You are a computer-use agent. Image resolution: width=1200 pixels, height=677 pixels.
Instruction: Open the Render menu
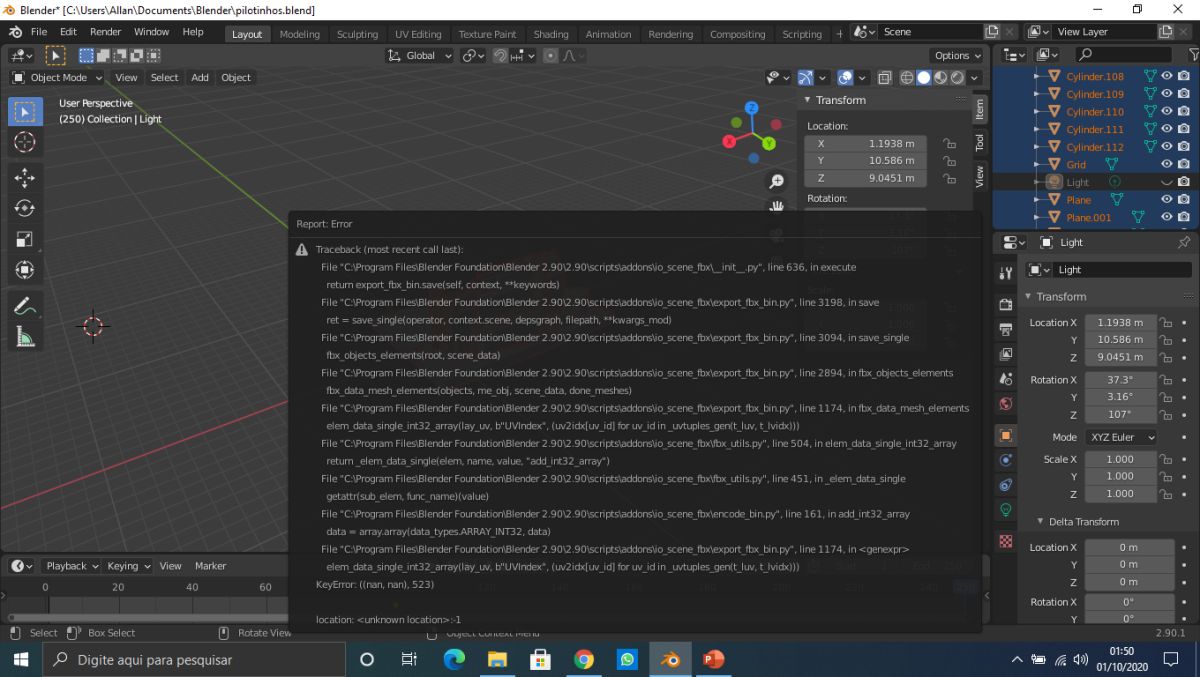[105, 32]
